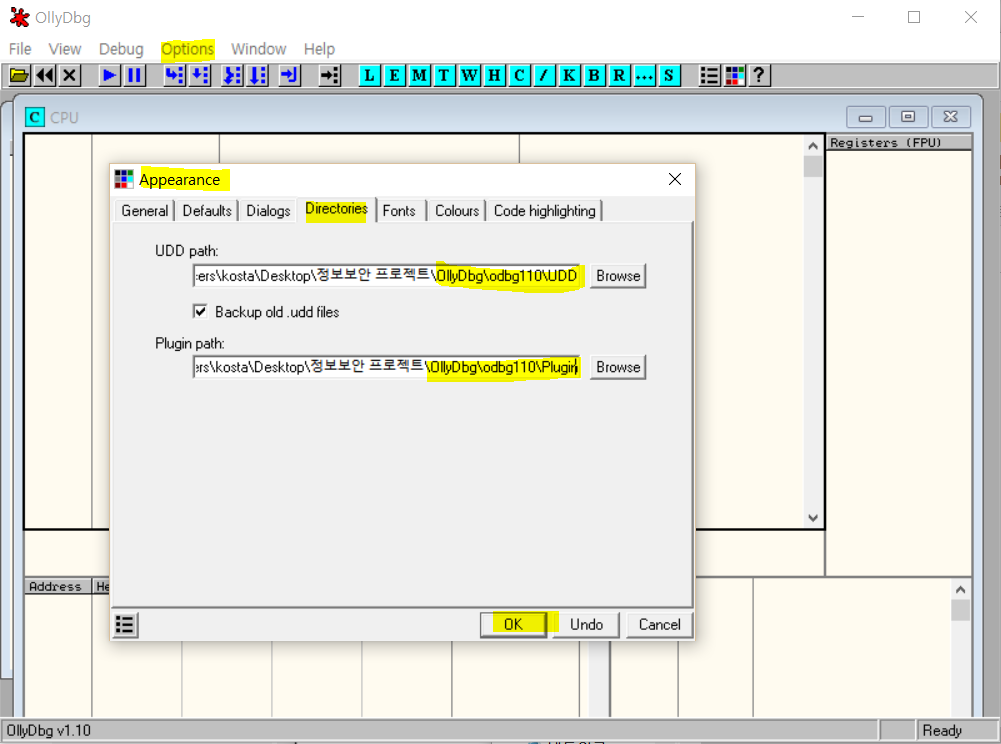Switch to the Defaults tab

[207, 211]
